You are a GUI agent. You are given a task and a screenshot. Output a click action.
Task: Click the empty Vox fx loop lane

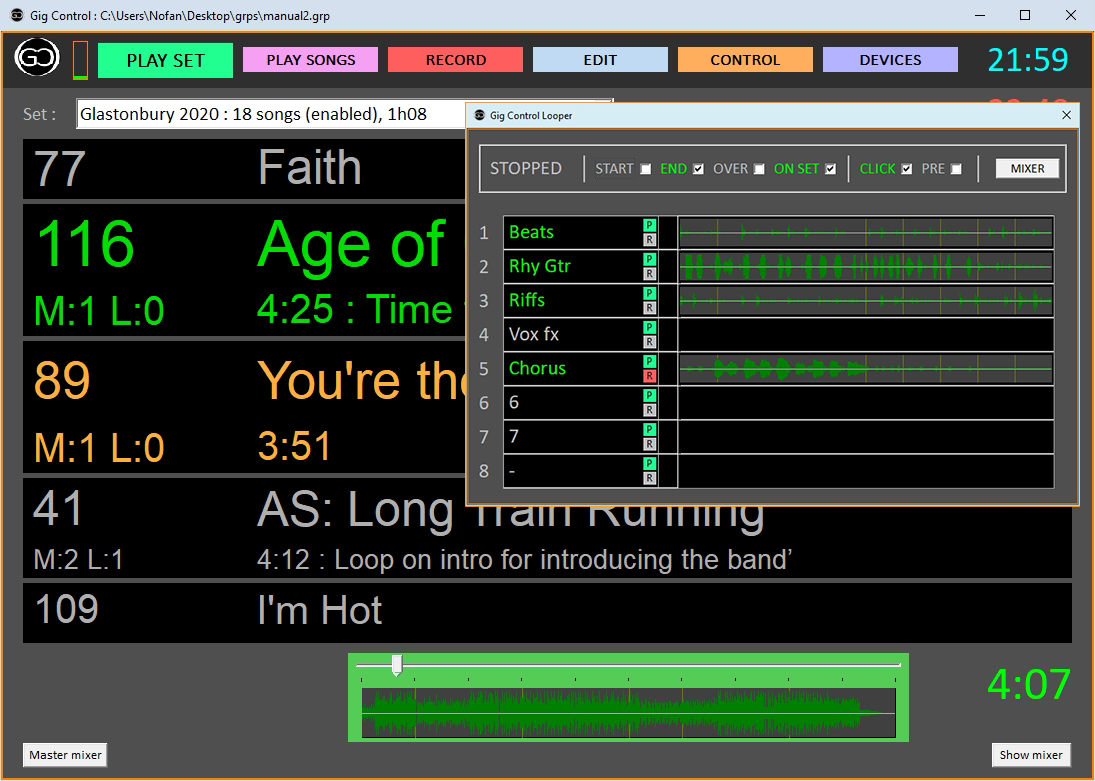tap(866, 335)
